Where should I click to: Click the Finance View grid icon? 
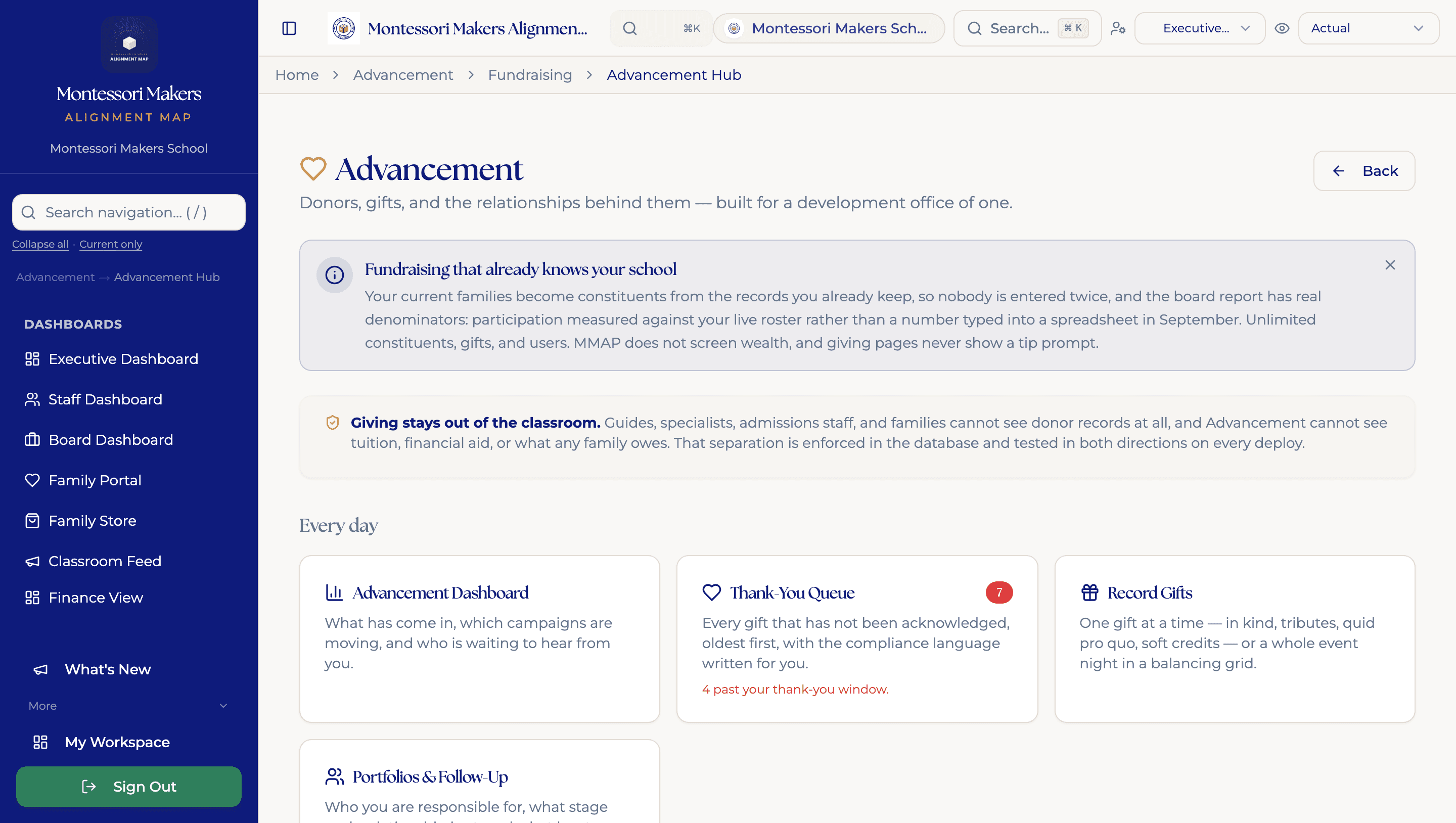point(32,598)
